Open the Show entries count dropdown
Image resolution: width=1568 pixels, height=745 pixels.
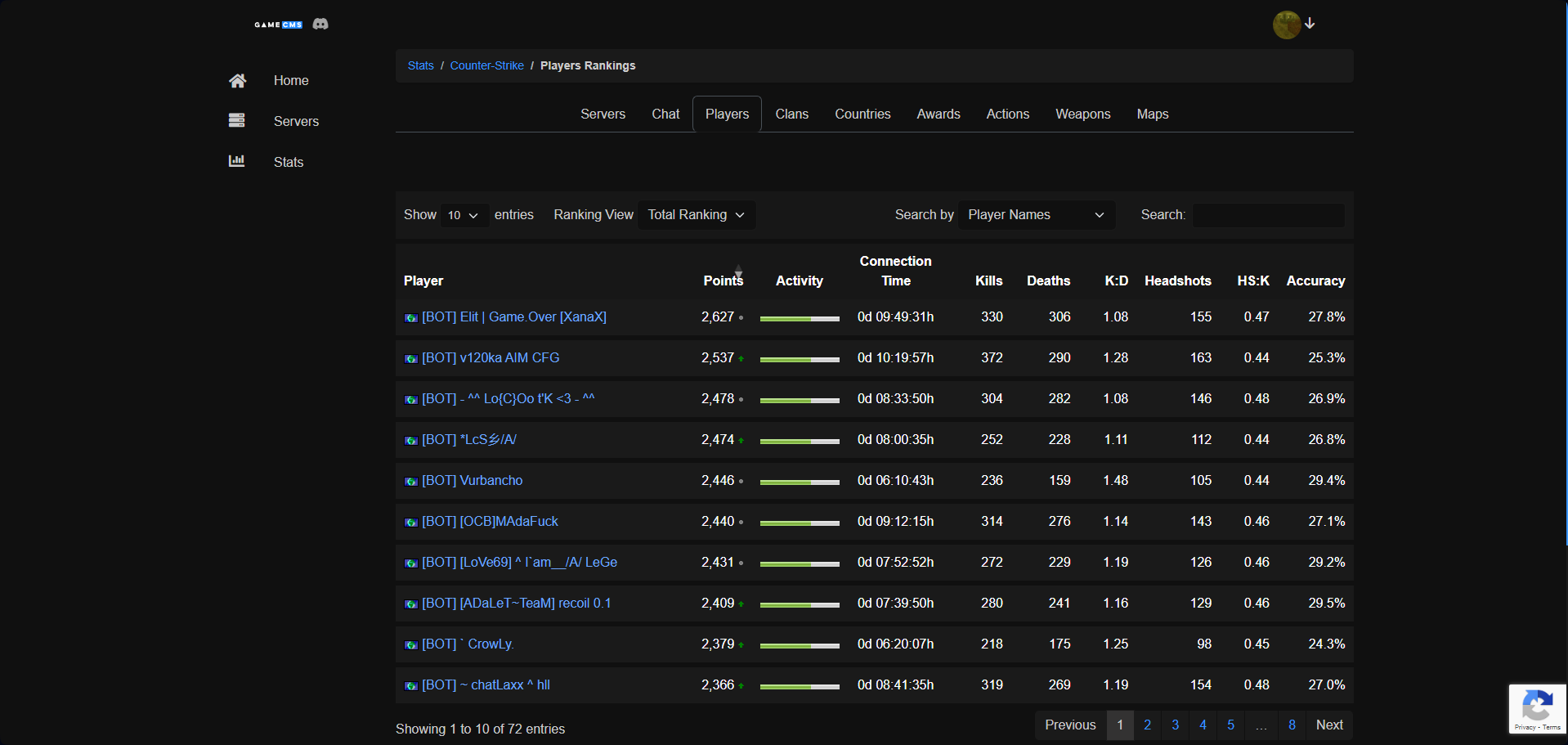pyautogui.click(x=464, y=215)
